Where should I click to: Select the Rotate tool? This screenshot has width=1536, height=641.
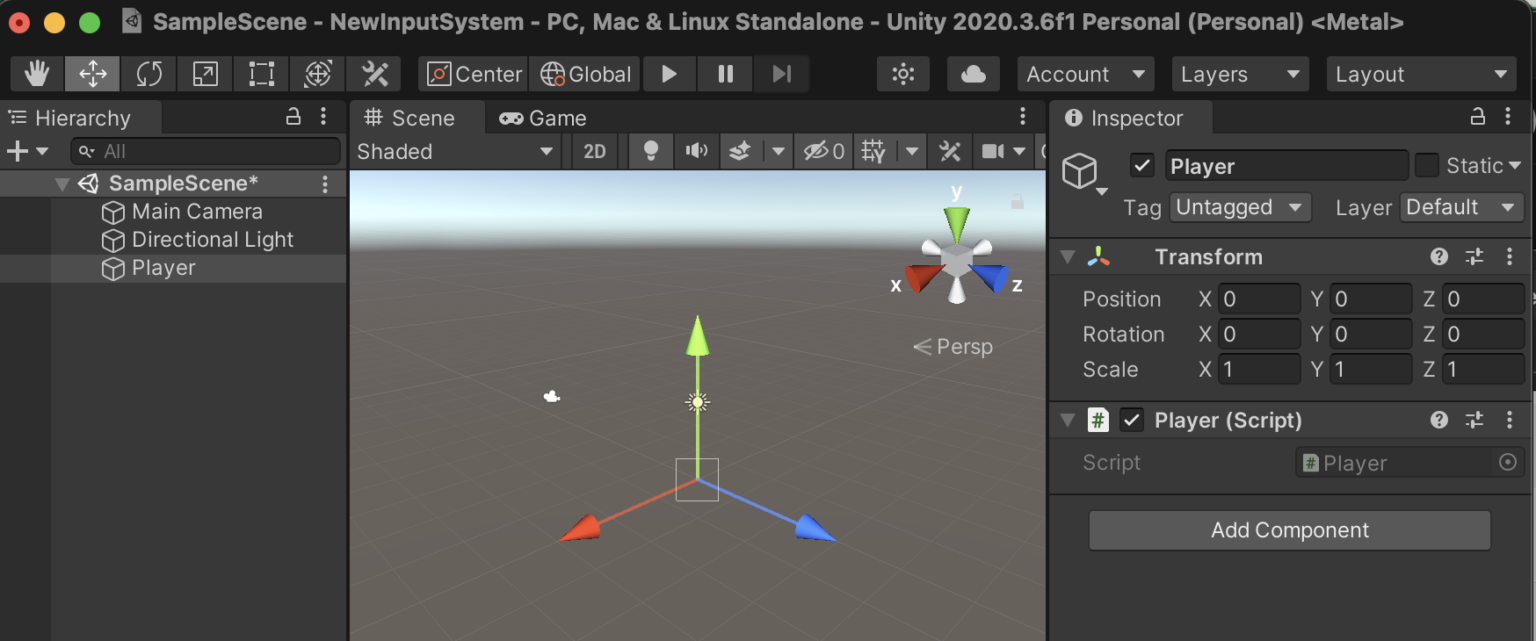(148, 73)
